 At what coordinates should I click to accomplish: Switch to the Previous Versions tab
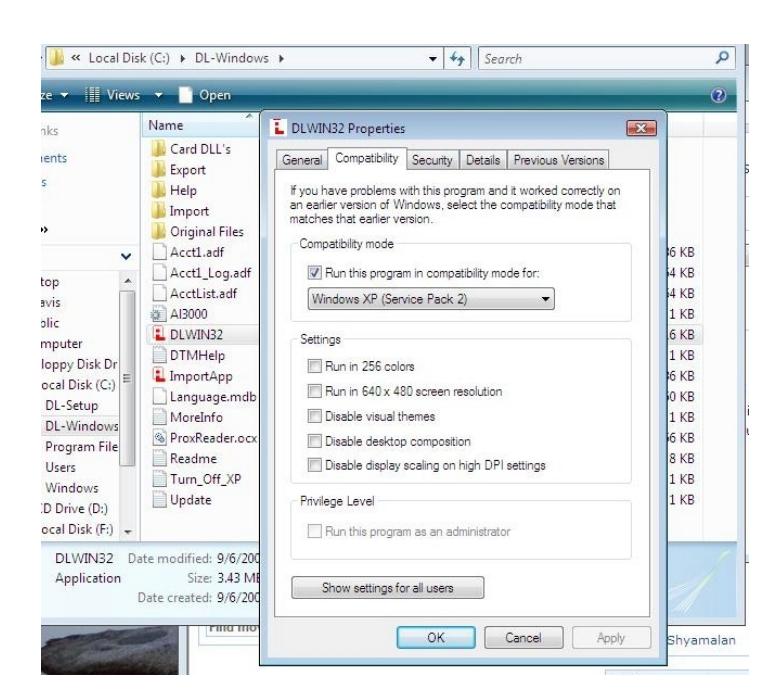click(559, 160)
